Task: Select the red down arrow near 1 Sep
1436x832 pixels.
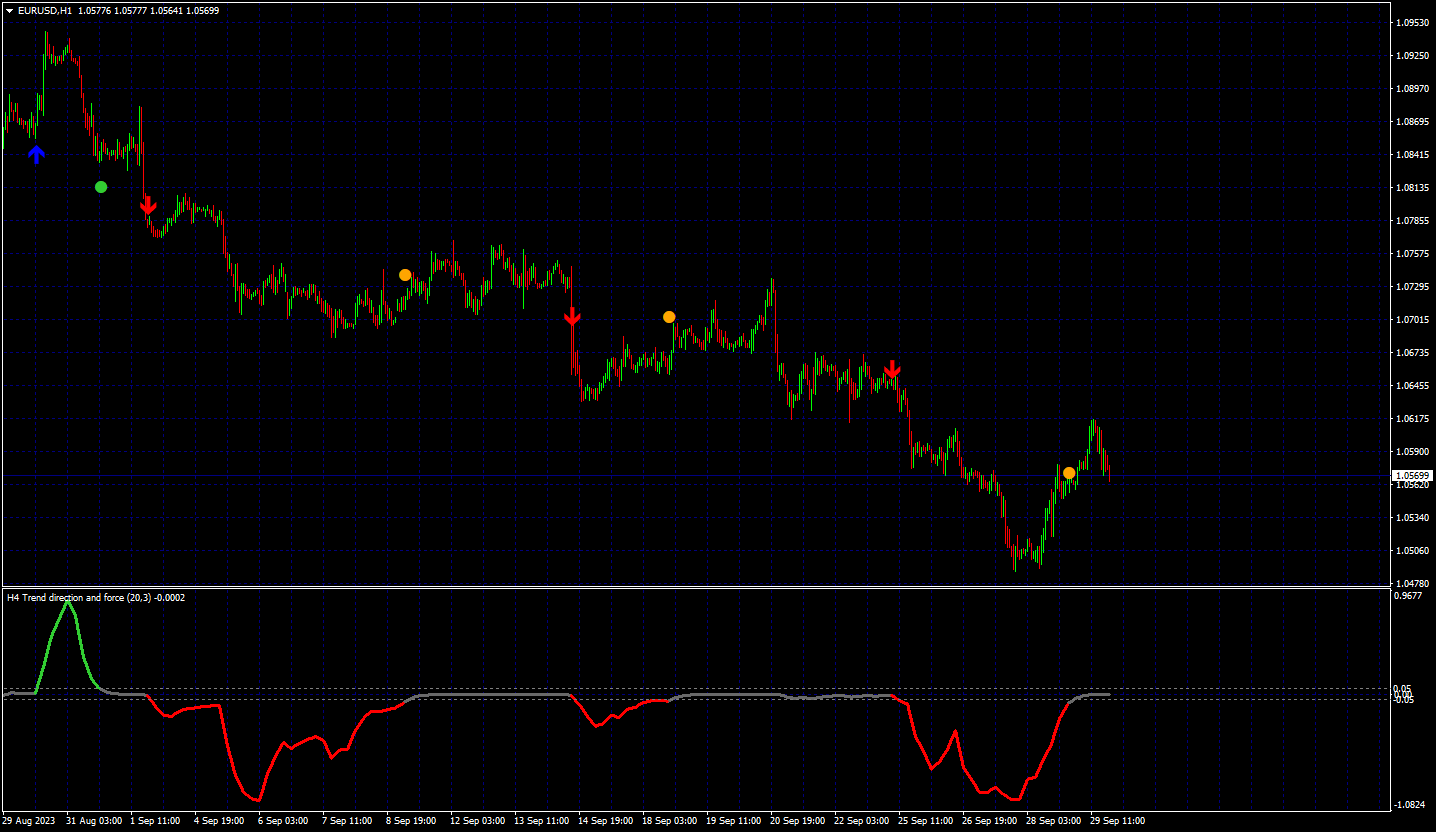Action: (148, 205)
